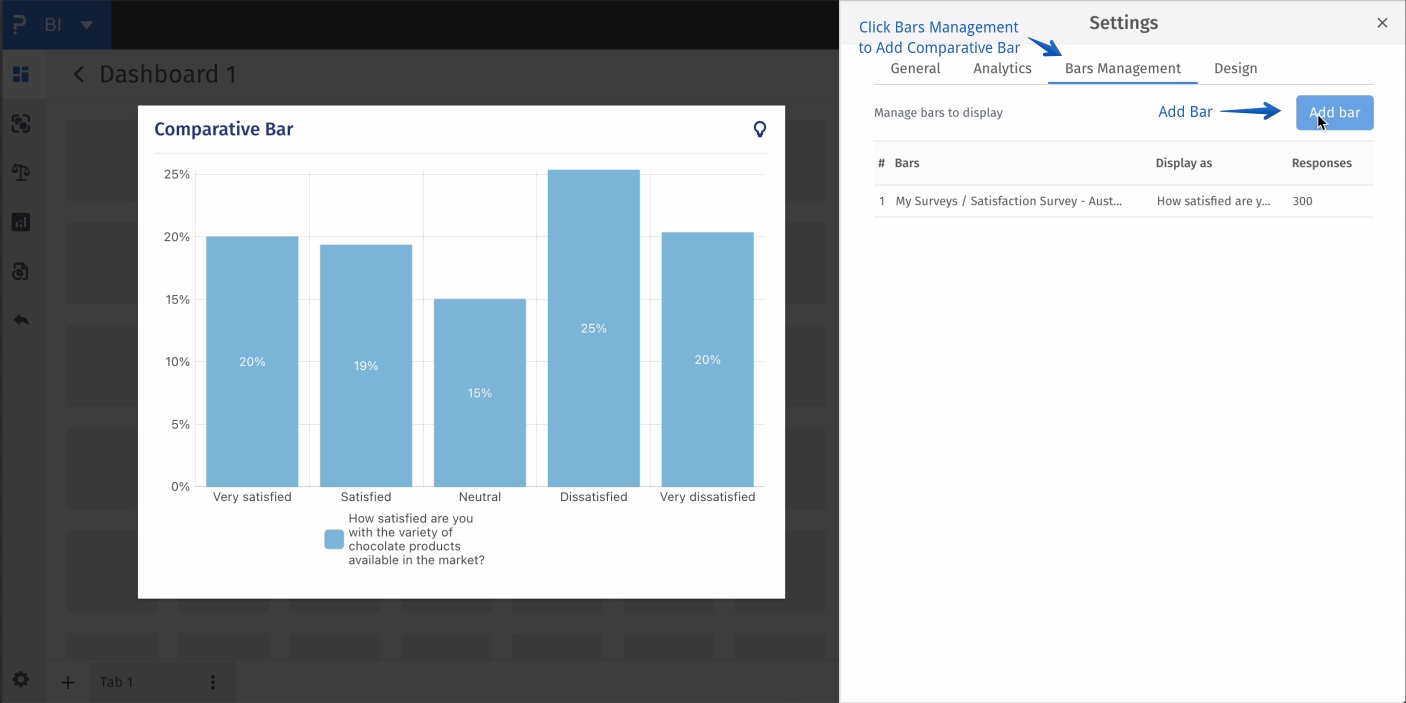Select the Satisfaction Survey bar row
Viewport: 1406px width, 703px height.
pos(1008,201)
